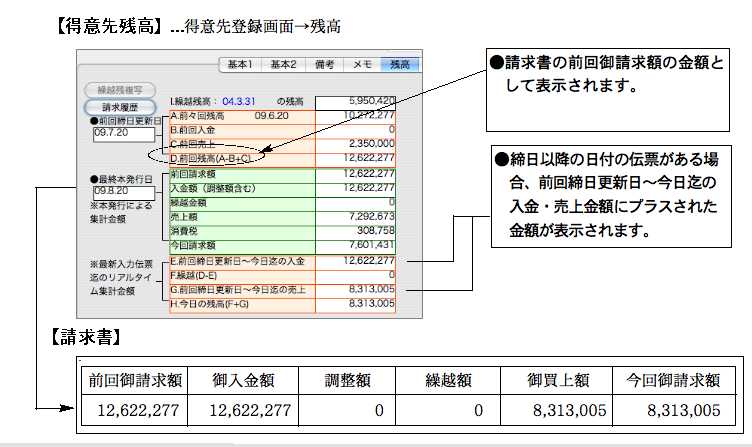Click the 最終本発行日 field showing 09.8.20
The width and height of the screenshot is (752, 447).
[x=124, y=192]
